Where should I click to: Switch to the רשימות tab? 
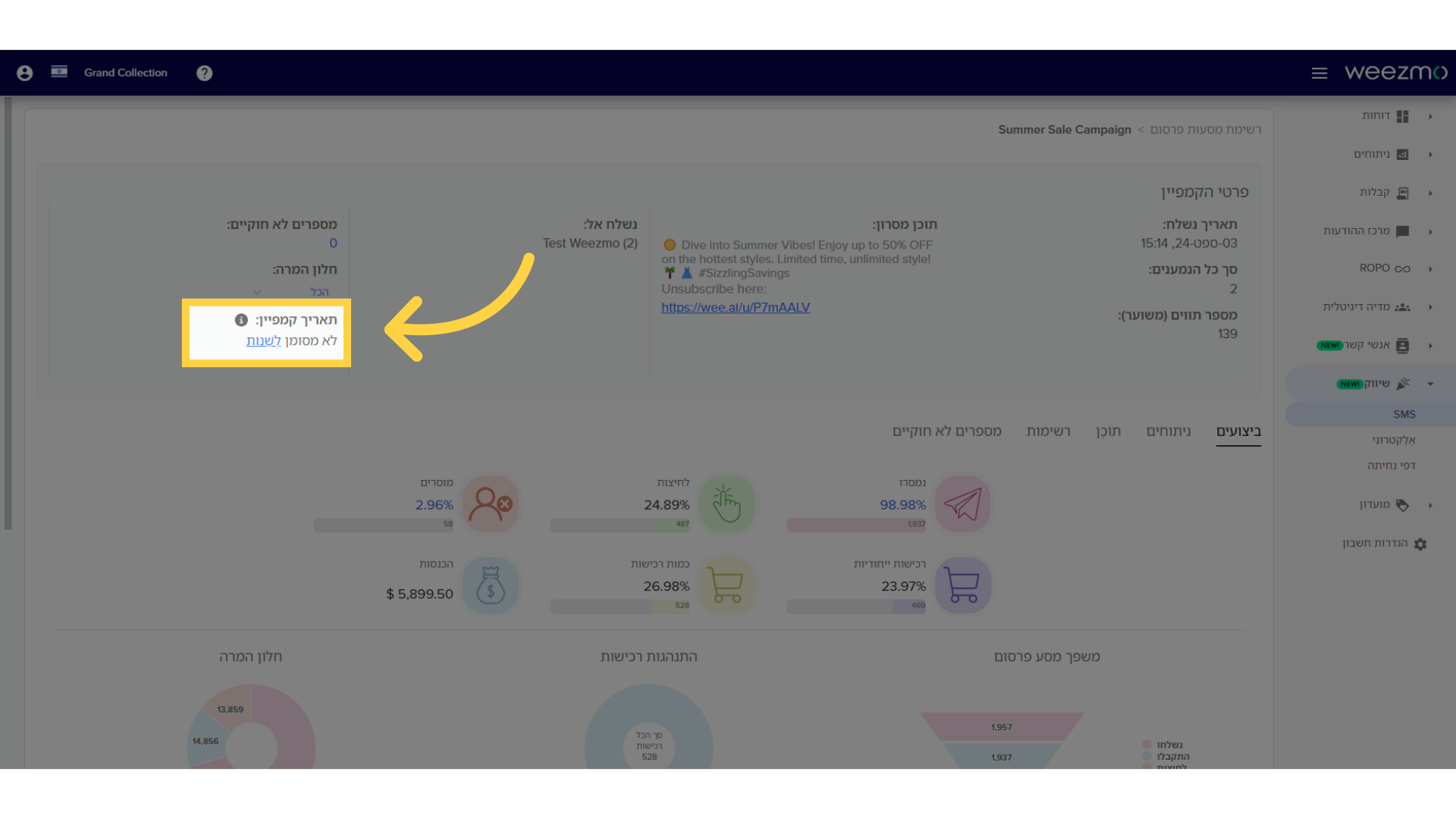(1048, 431)
